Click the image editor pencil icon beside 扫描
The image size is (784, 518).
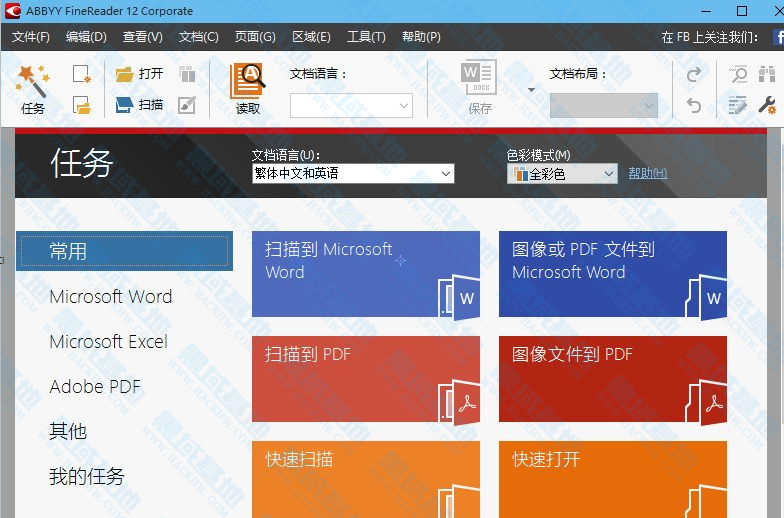tap(187, 106)
